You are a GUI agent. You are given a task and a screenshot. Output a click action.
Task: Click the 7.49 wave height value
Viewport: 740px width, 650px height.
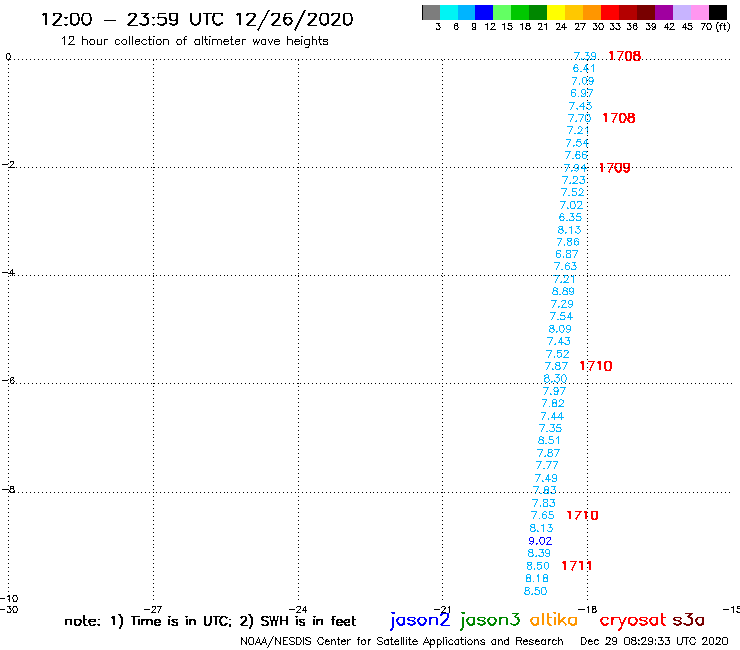click(546, 478)
